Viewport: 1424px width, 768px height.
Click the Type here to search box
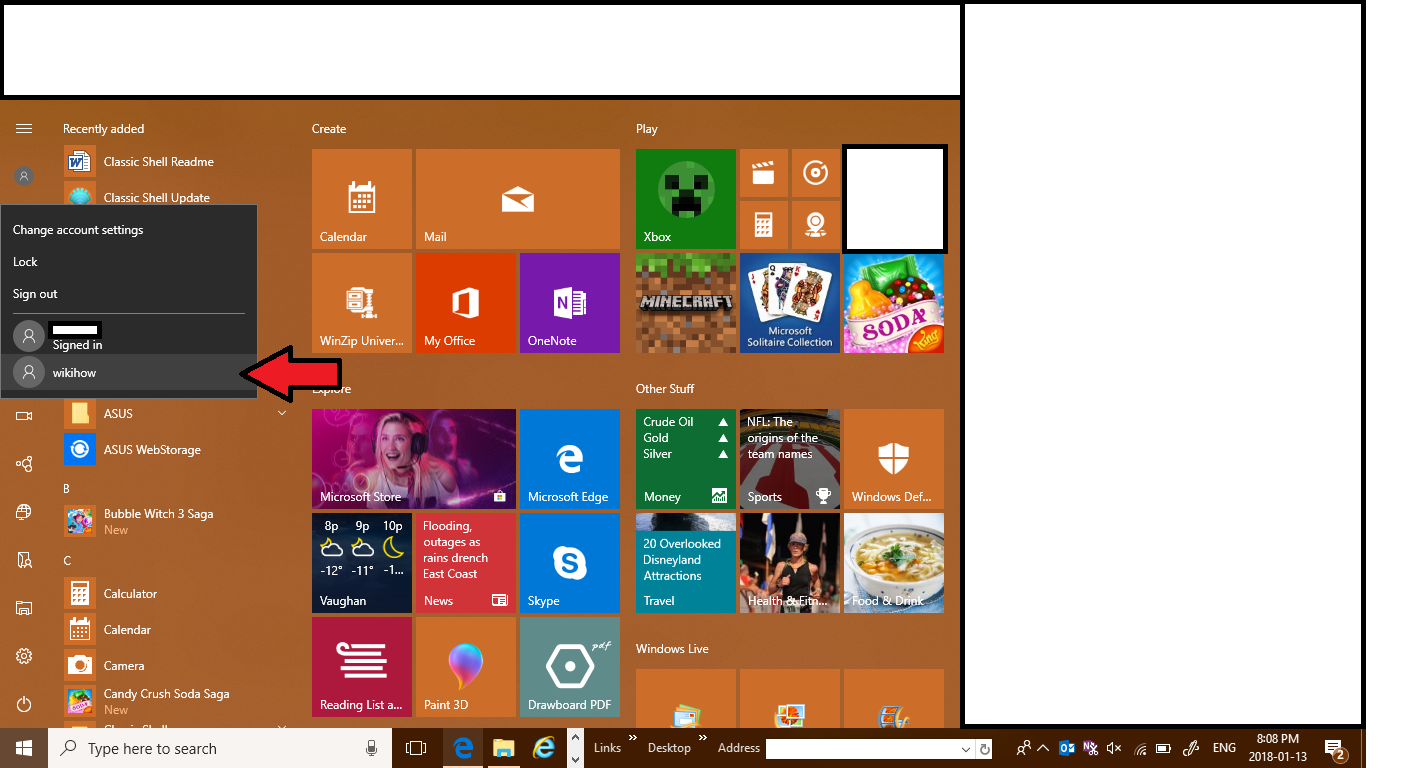click(219, 748)
